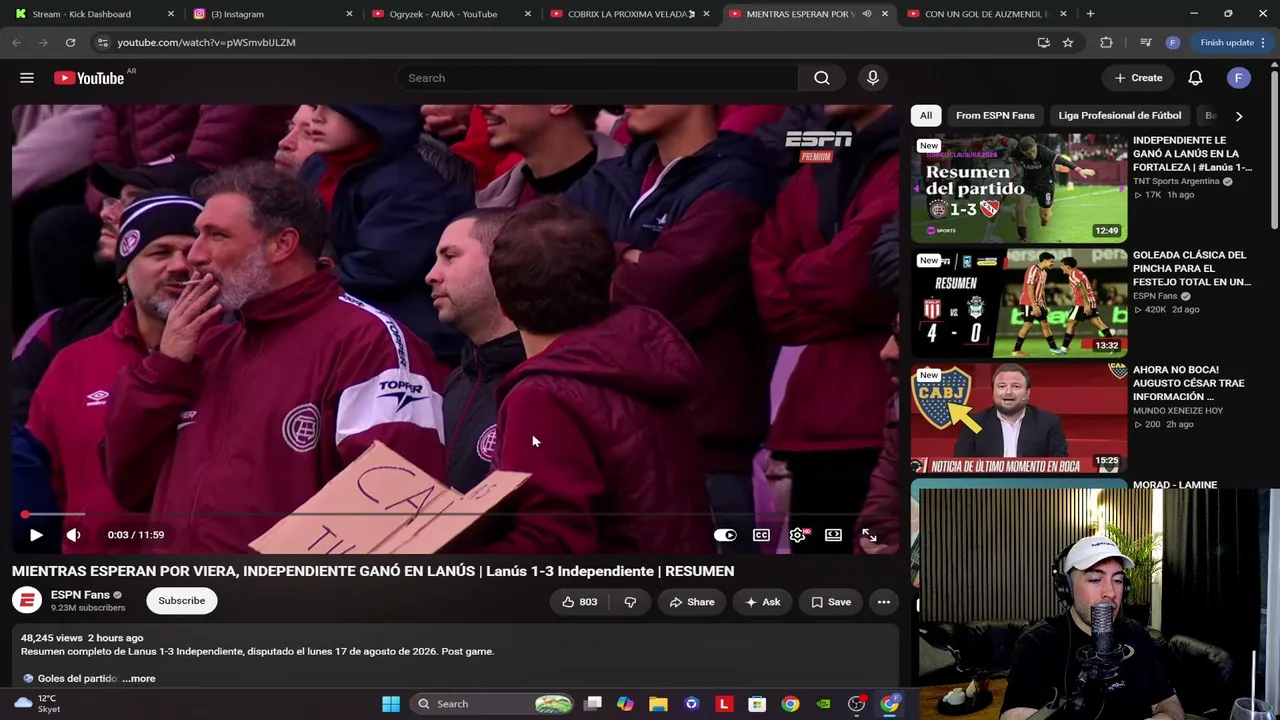Click the address bar URL
The image size is (1280, 720).
(206, 42)
